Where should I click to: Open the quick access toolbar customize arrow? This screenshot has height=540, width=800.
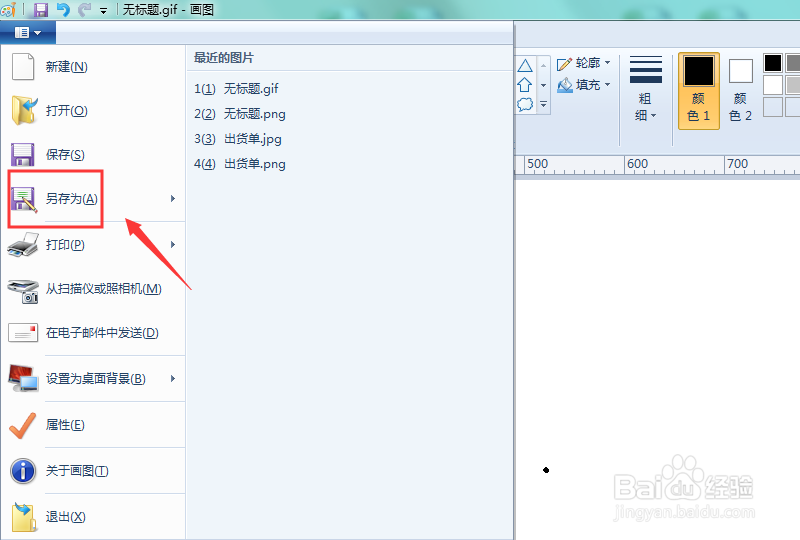(x=104, y=10)
